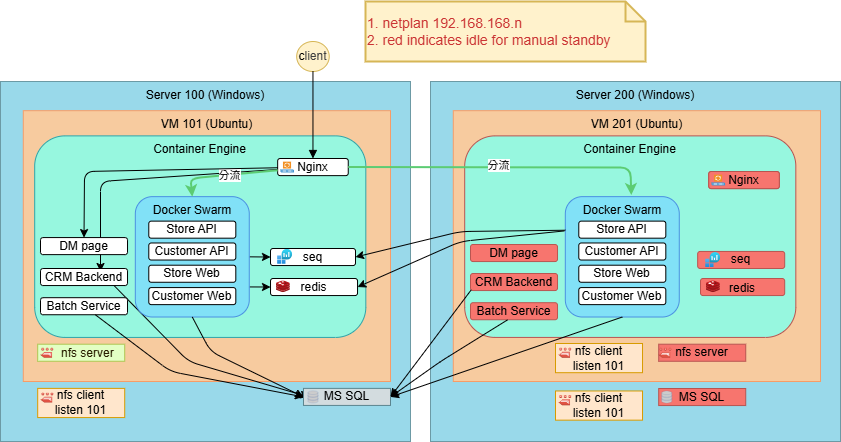Select the red standby Nginx icon in VM 201

click(717, 181)
